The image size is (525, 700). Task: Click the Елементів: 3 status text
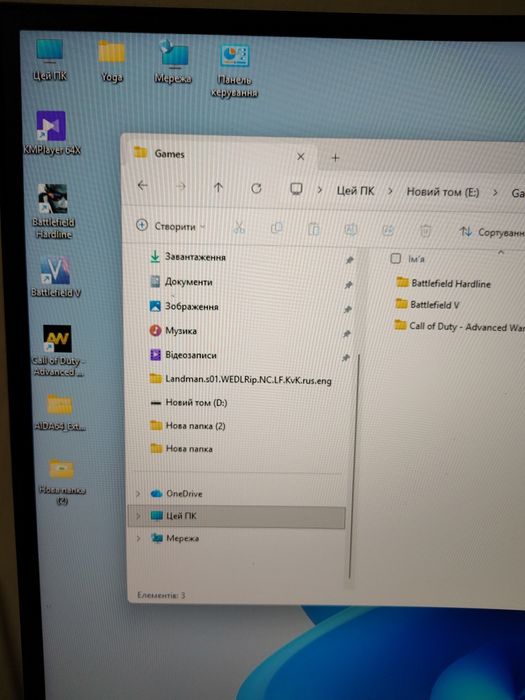[161, 595]
